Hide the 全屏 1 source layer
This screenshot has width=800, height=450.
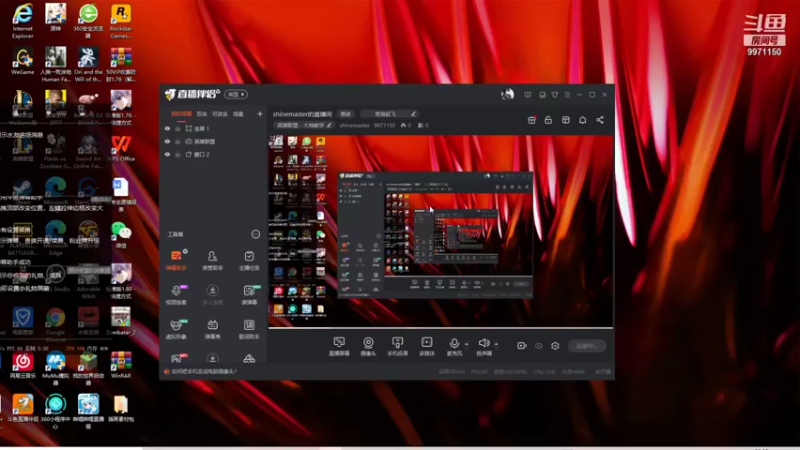point(167,129)
